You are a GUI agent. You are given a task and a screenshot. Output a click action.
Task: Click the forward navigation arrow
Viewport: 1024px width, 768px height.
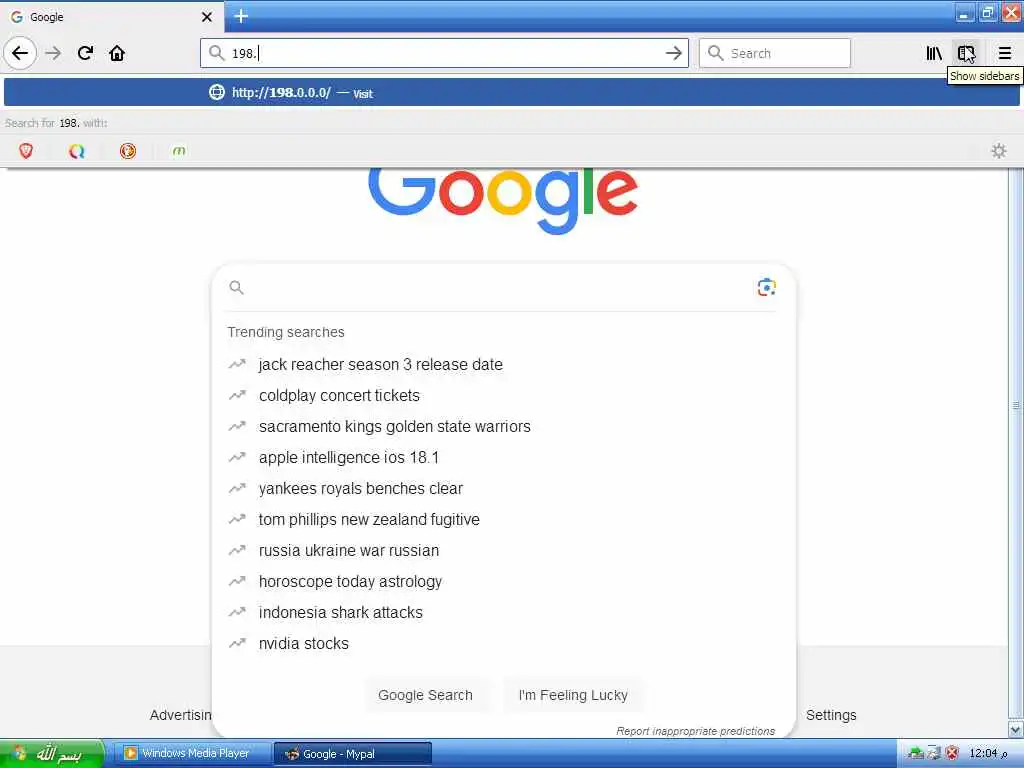coord(54,53)
